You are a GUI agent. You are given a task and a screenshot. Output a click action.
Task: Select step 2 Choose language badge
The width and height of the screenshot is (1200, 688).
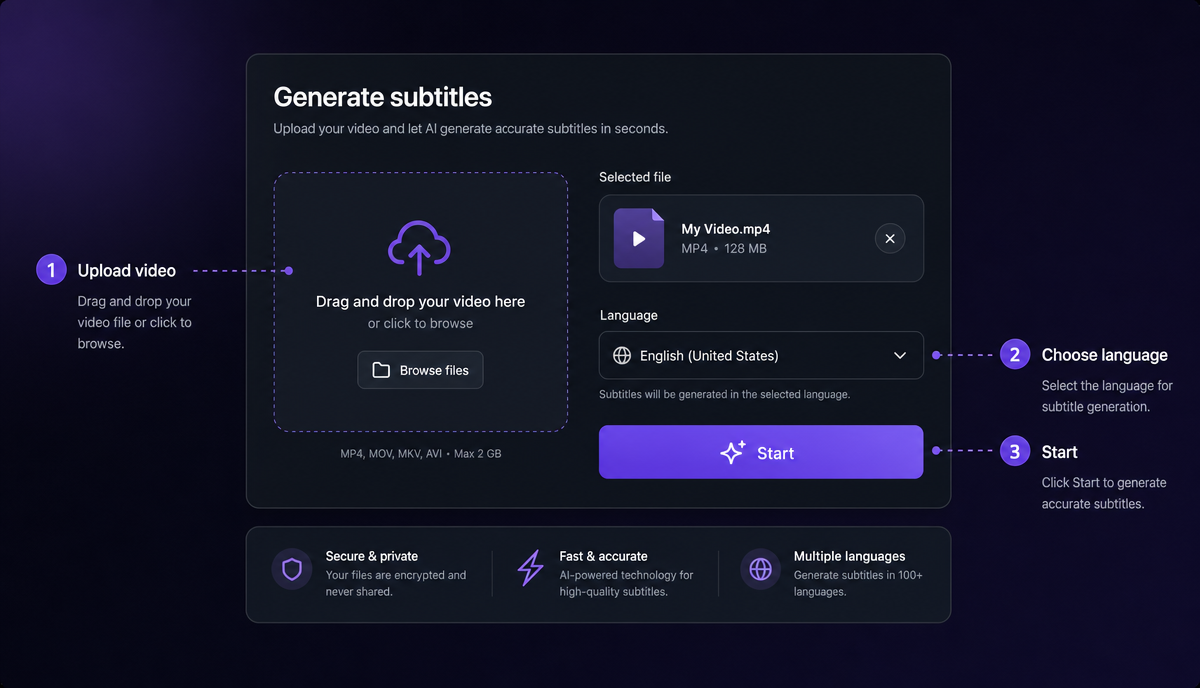tap(1015, 354)
